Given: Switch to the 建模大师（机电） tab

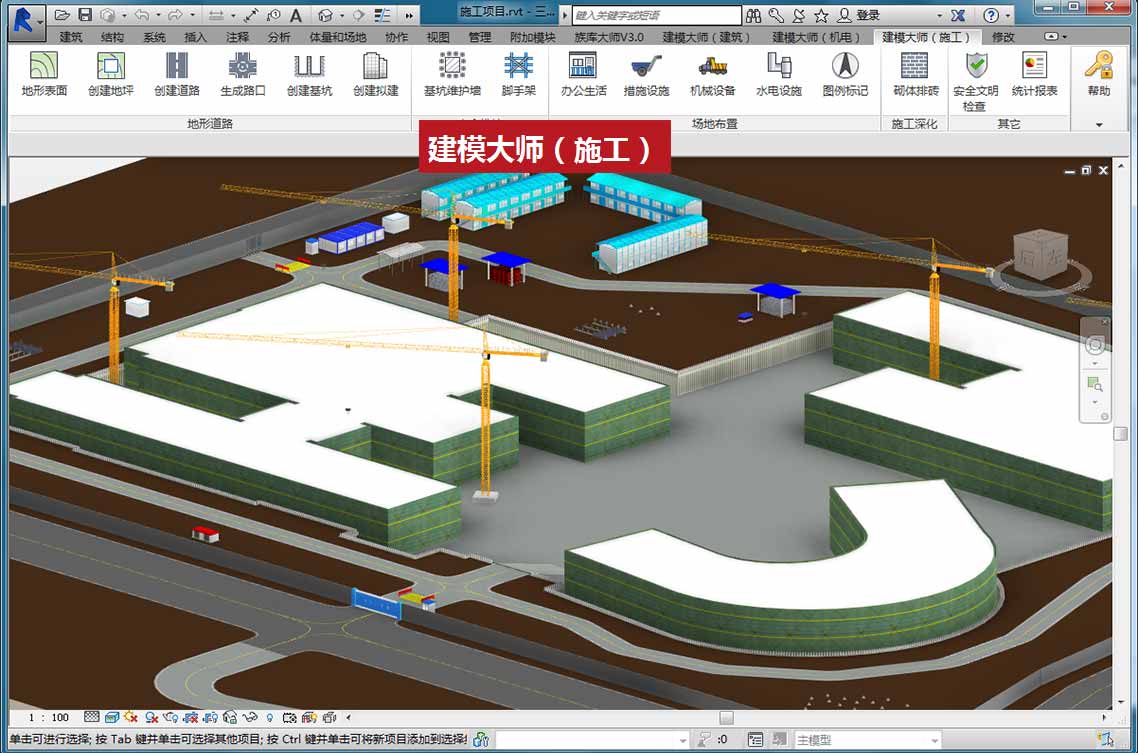Looking at the screenshot, I should pyautogui.click(x=816, y=37).
